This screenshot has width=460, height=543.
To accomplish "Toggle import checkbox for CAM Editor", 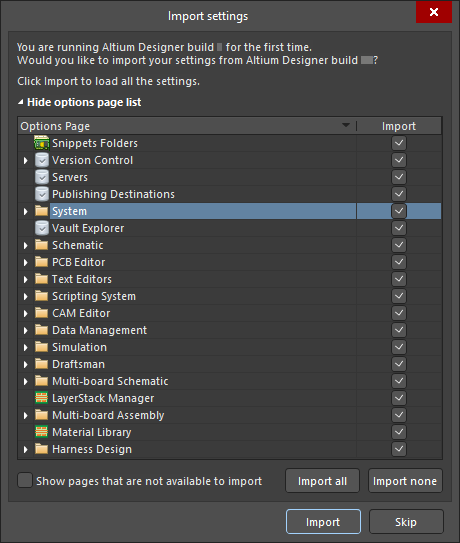I will point(399,312).
